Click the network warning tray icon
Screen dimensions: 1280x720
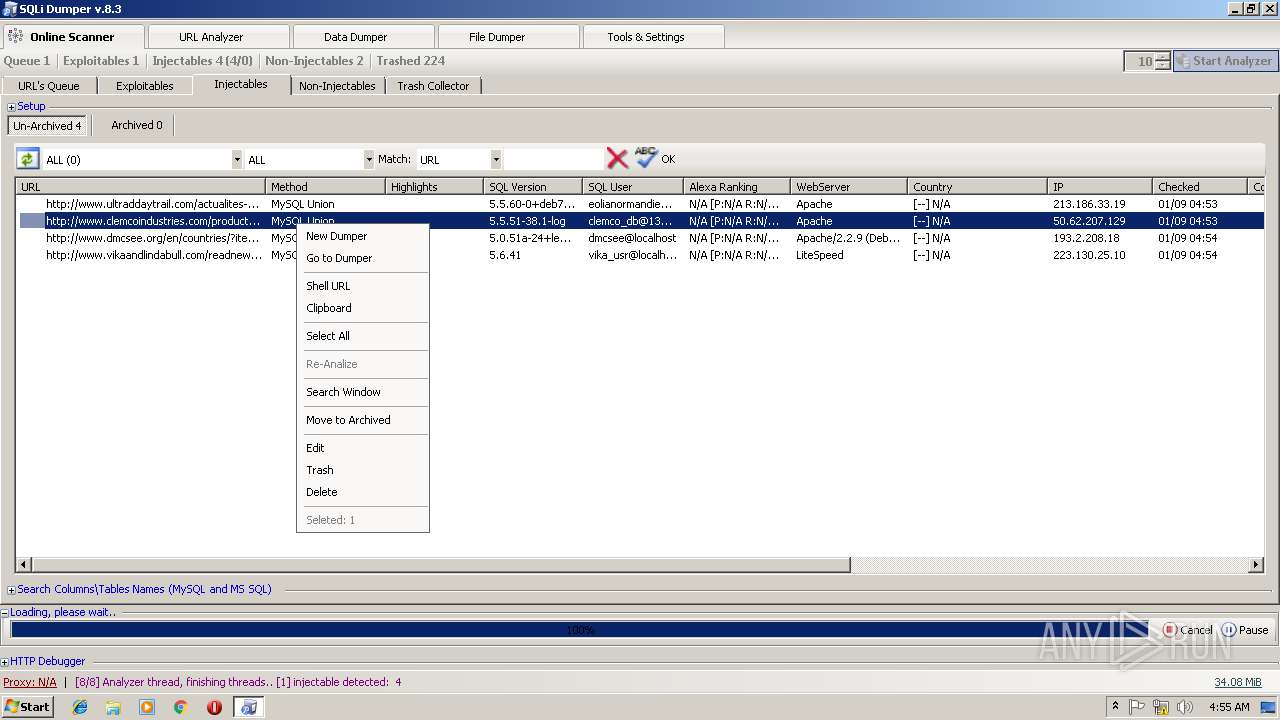[1161, 707]
